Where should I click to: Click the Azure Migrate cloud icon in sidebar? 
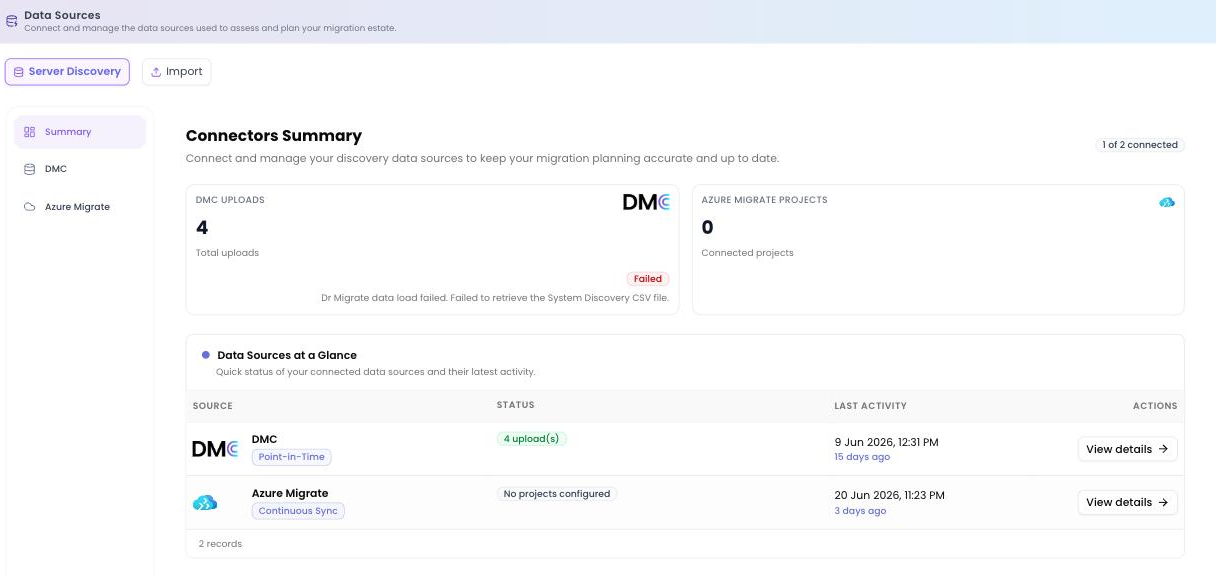pos(29,207)
